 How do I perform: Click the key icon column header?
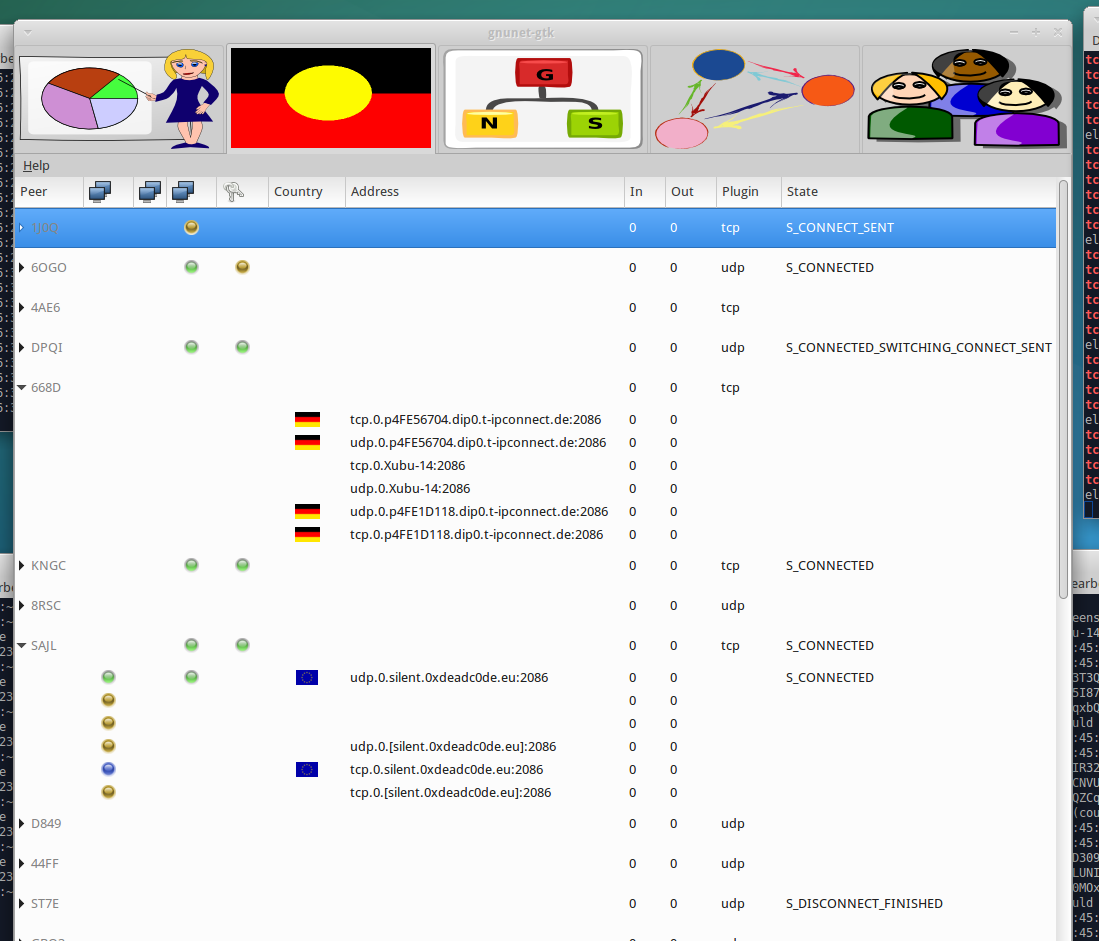click(233, 192)
